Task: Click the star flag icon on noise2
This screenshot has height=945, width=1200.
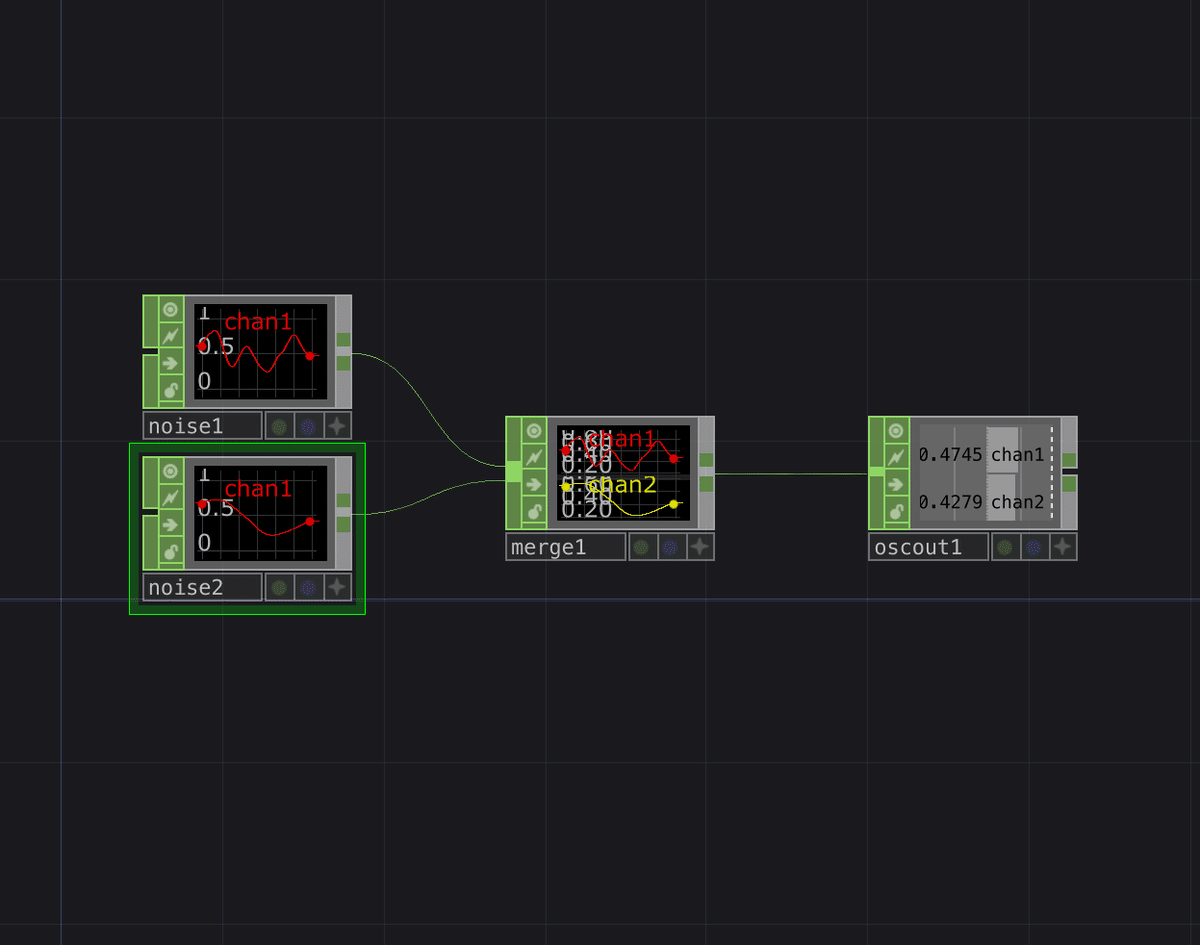Action: coord(337,587)
